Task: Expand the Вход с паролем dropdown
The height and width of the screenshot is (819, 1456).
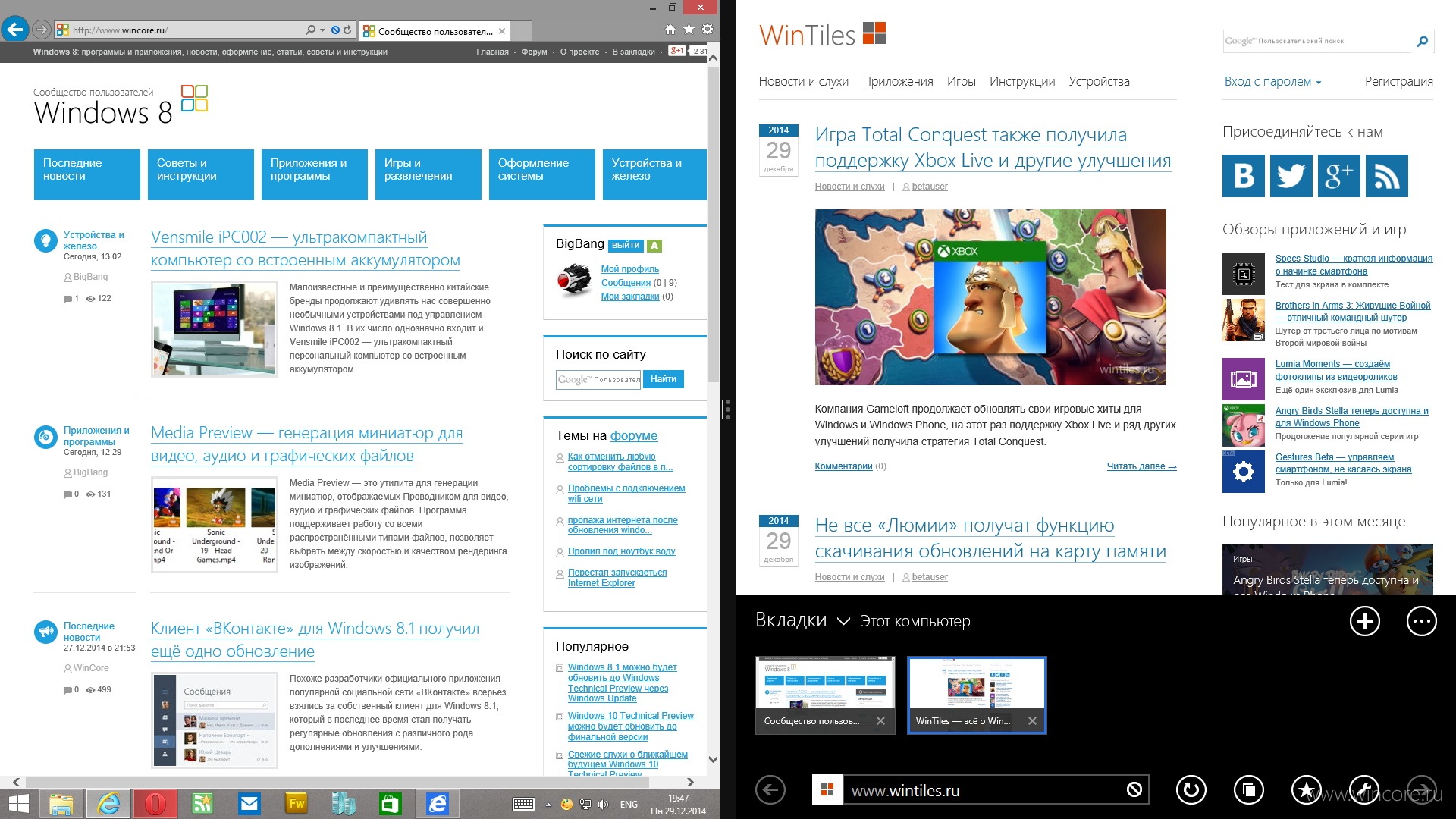Action: (1272, 81)
